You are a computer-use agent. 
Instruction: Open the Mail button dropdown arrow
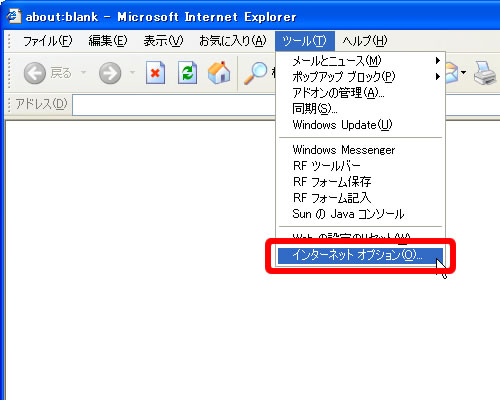pos(463,72)
